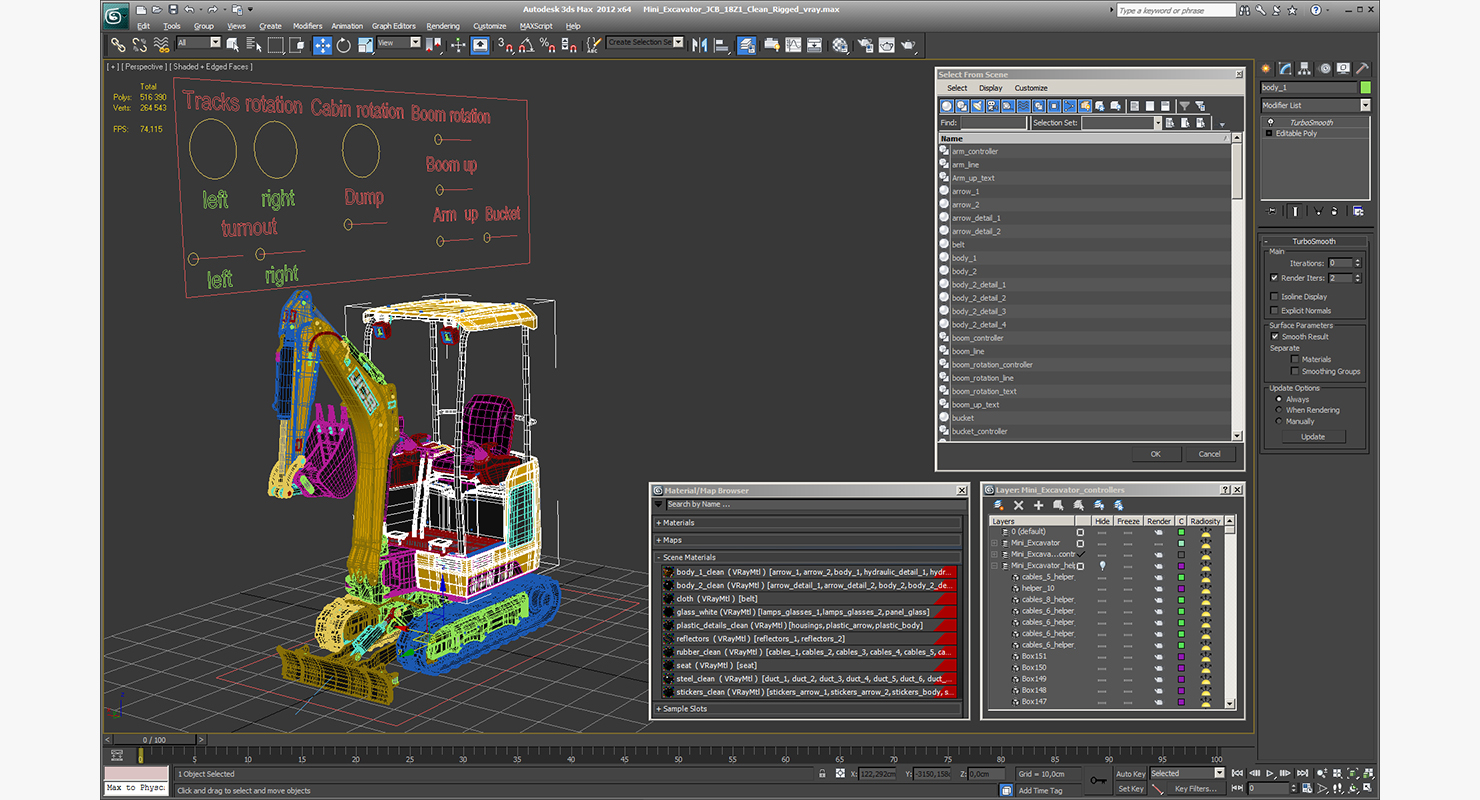Open the Hierarchy command panel tab
The image size is (1480, 800).
pos(1306,69)
